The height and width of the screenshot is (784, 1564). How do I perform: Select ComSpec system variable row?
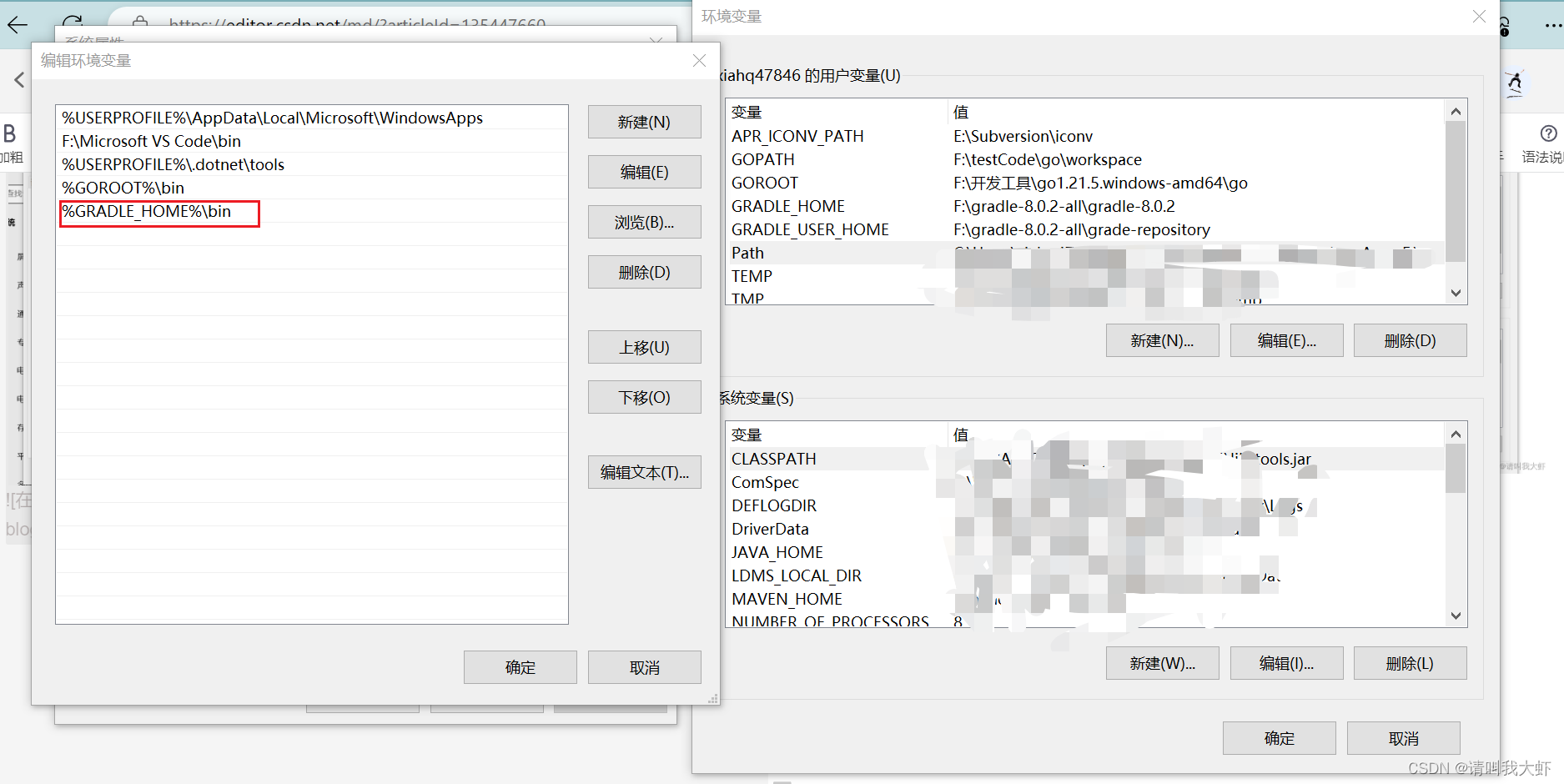coord(1085,482)
